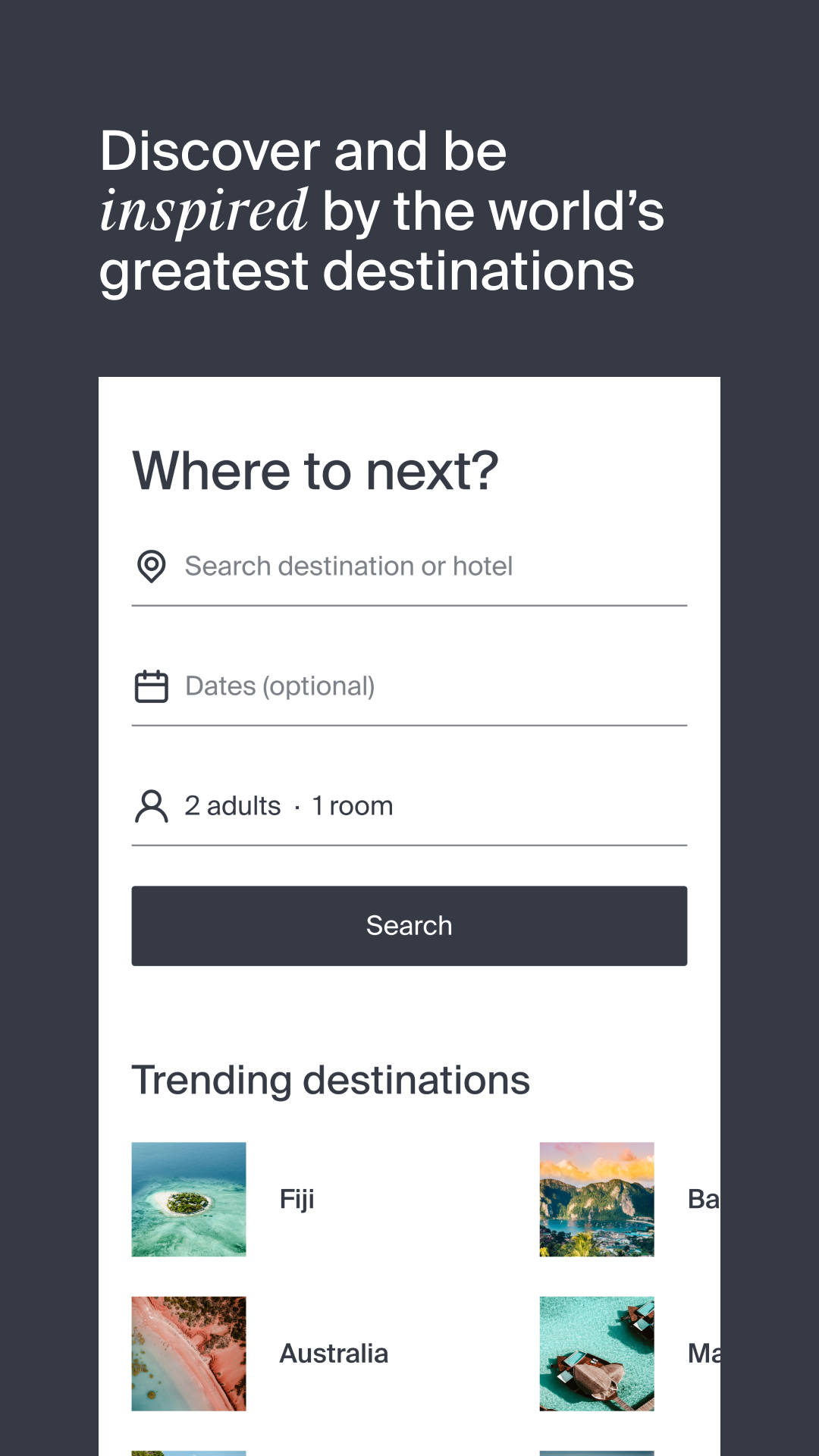819x1456 pixels.
Task: Click the calendar icon beside Dates
Action: click(151, 686)
